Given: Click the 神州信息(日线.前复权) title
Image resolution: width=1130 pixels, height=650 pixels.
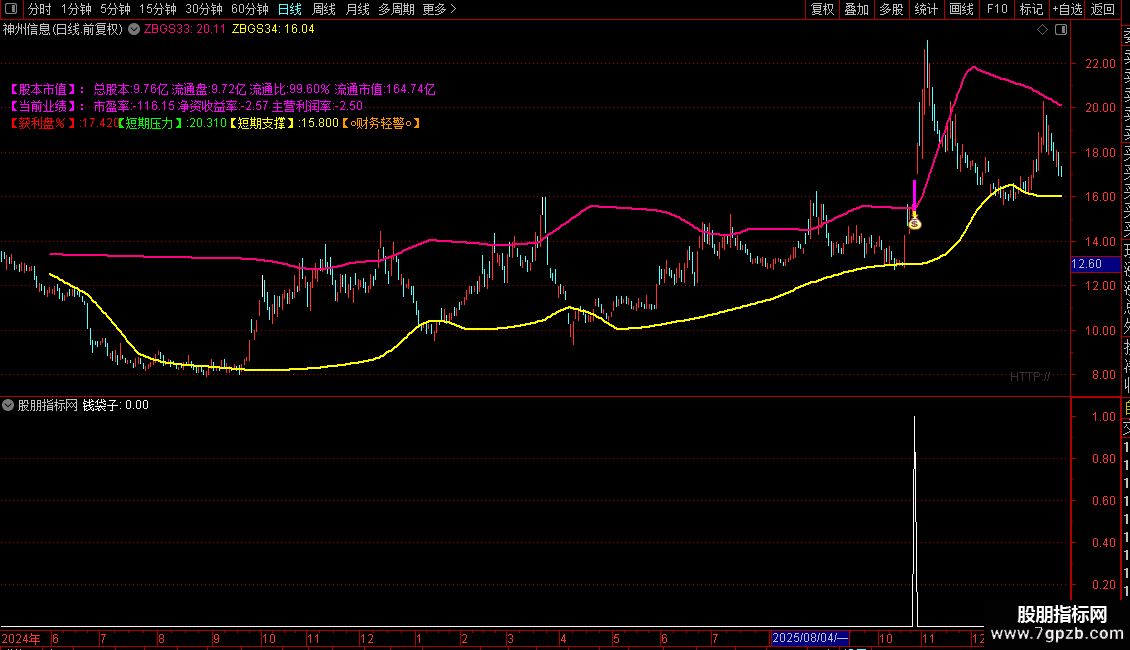Looking at the screenshot, I should [x=63, y=29].
